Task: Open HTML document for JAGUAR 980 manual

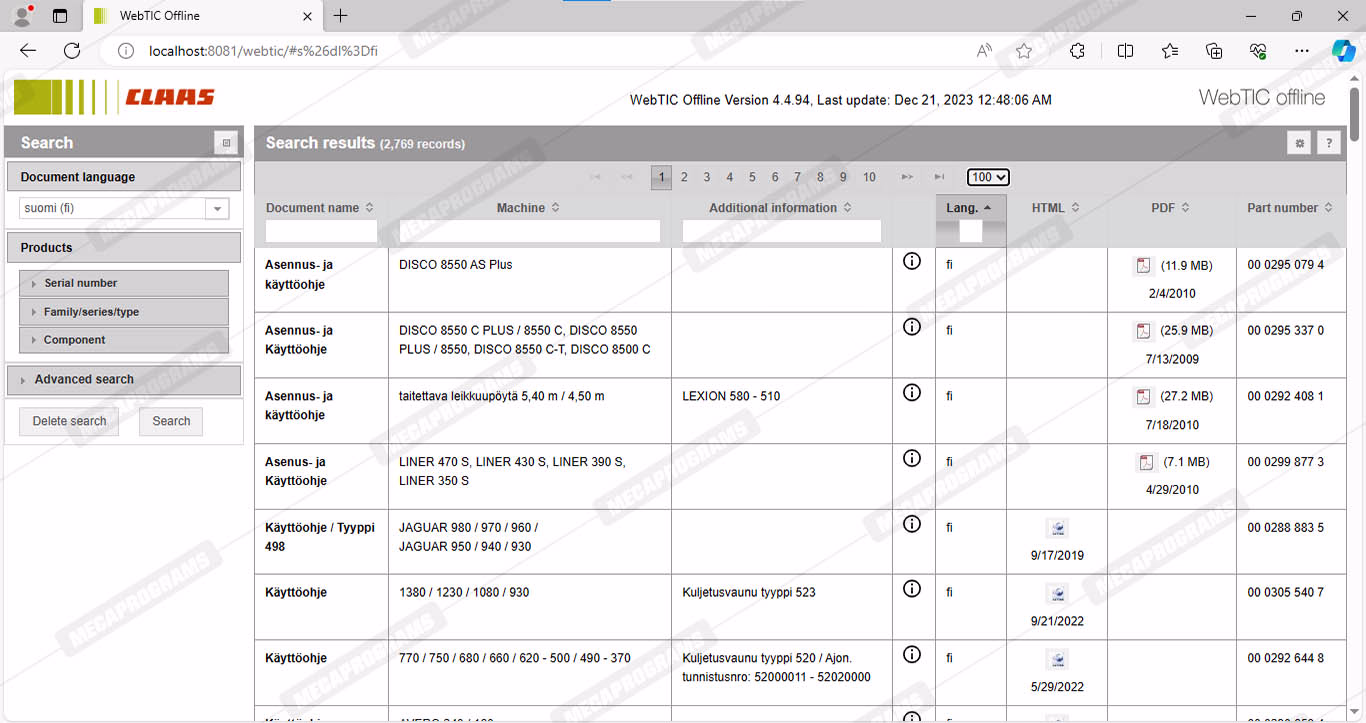Action: (x=1057, y=529)
